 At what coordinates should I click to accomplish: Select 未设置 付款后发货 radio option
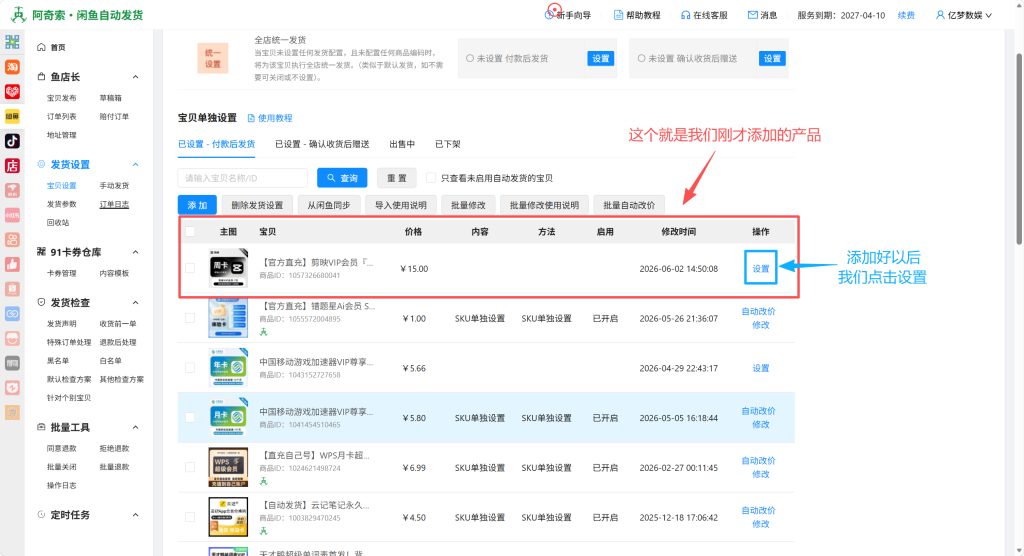coord(470,58)
